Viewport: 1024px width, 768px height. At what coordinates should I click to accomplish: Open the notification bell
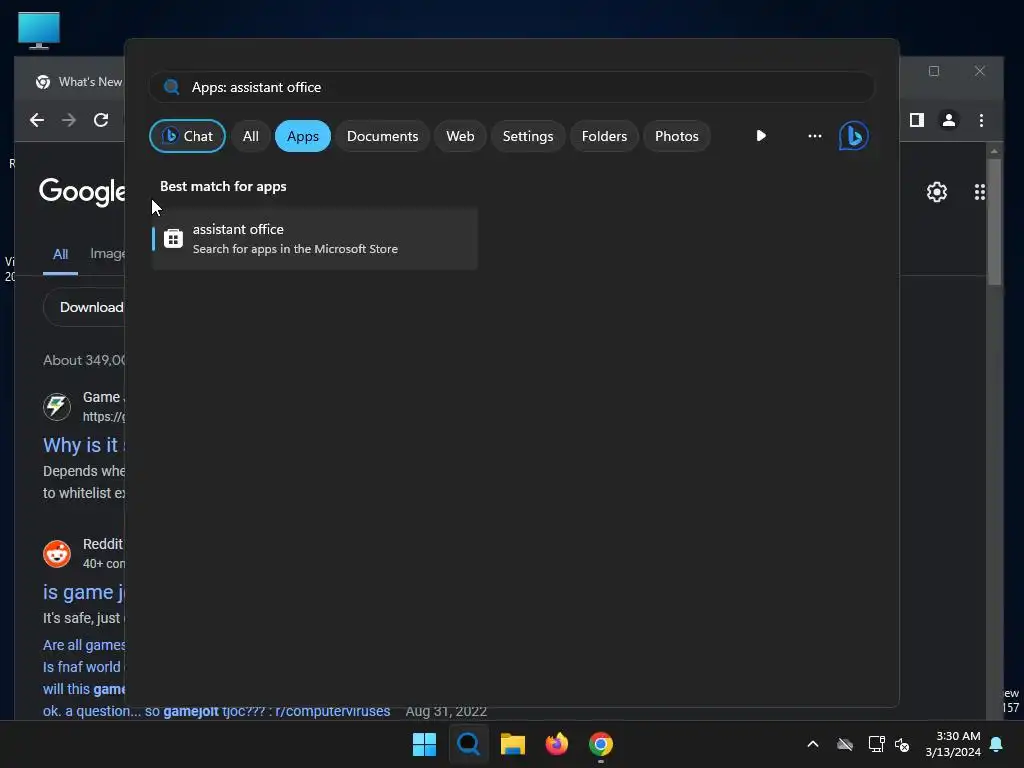click(x=997, y=744)
